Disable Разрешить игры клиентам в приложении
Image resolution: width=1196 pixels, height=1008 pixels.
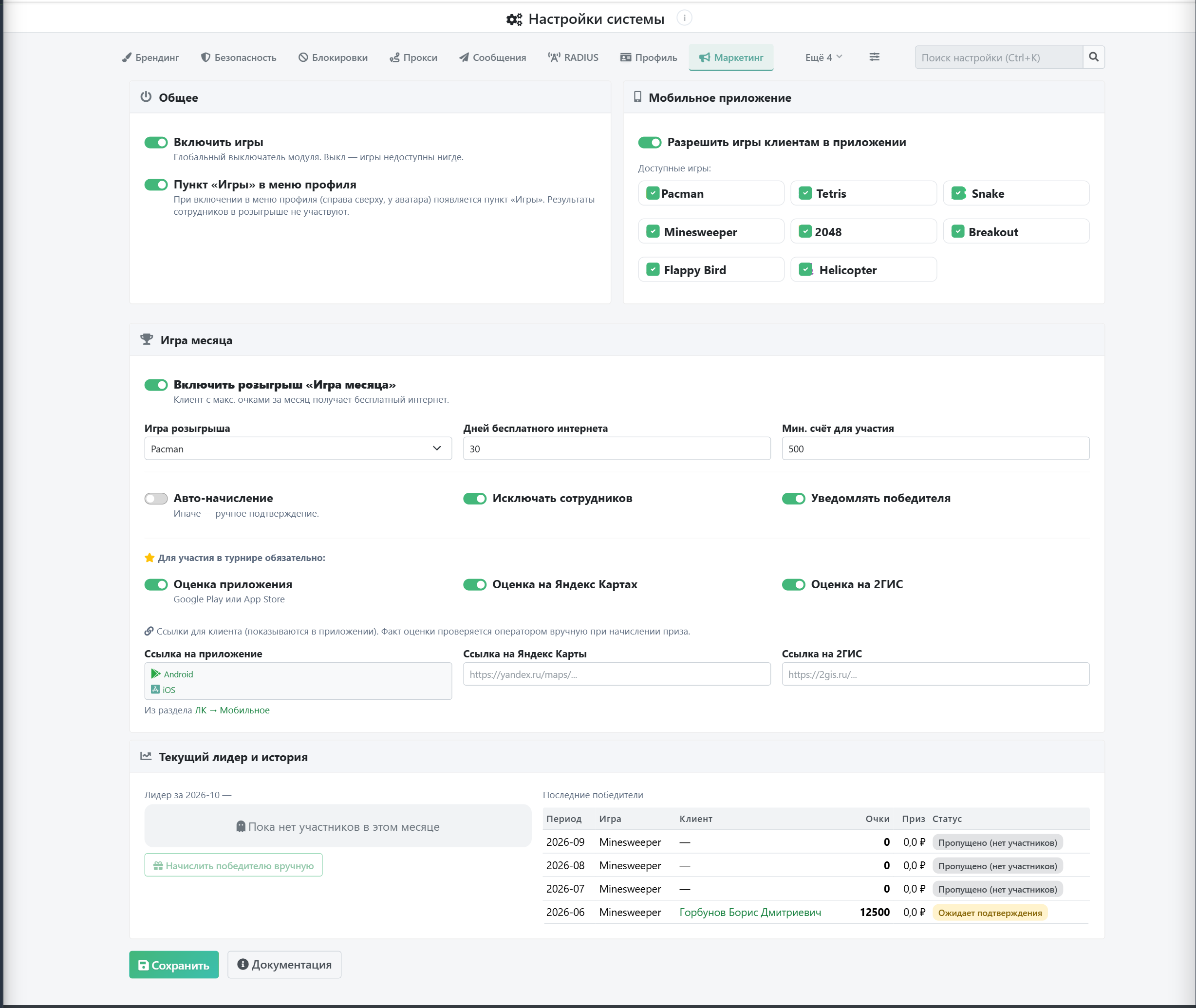[650, 142]
